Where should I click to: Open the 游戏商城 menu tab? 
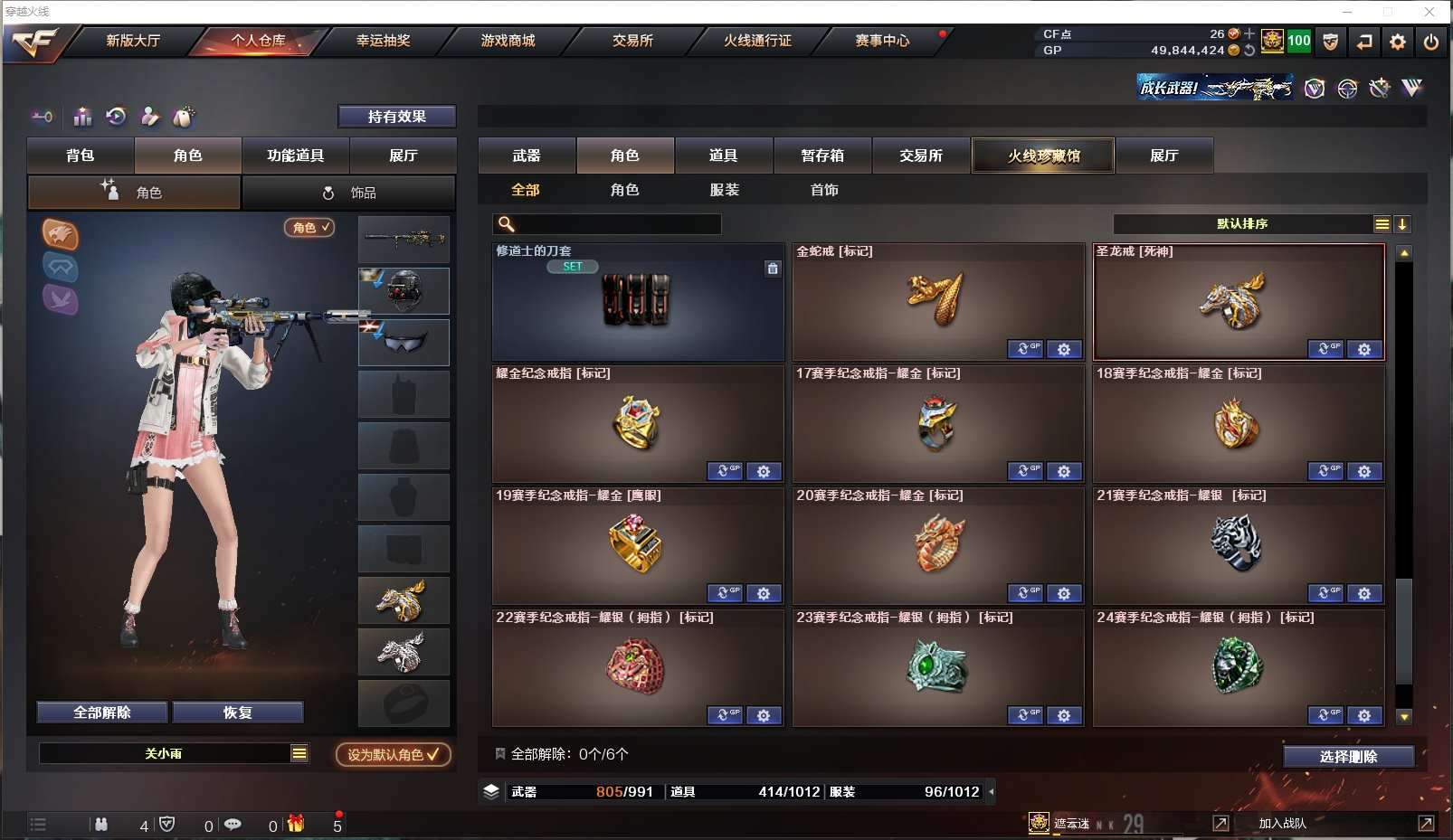(508, 41)
